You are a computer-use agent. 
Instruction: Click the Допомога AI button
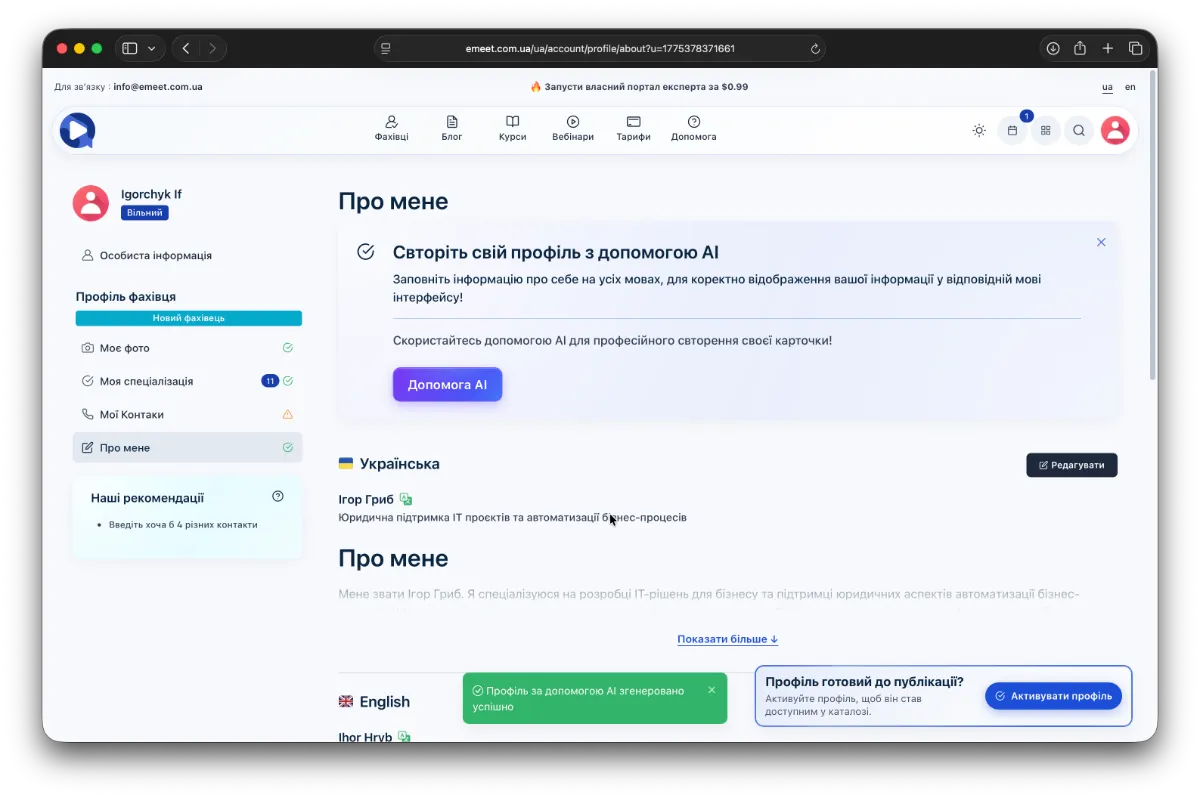447,384
